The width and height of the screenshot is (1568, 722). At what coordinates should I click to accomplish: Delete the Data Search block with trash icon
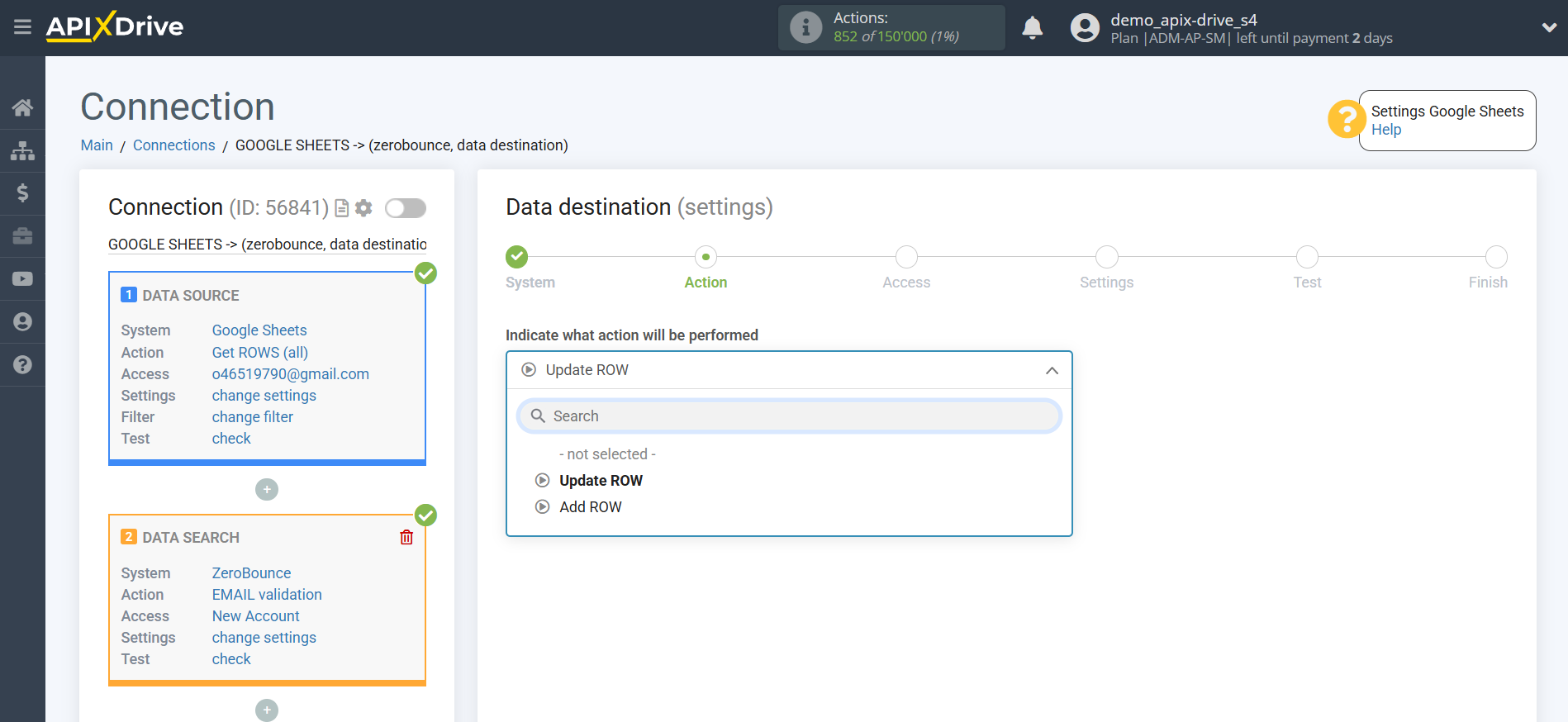pos(406,538)
